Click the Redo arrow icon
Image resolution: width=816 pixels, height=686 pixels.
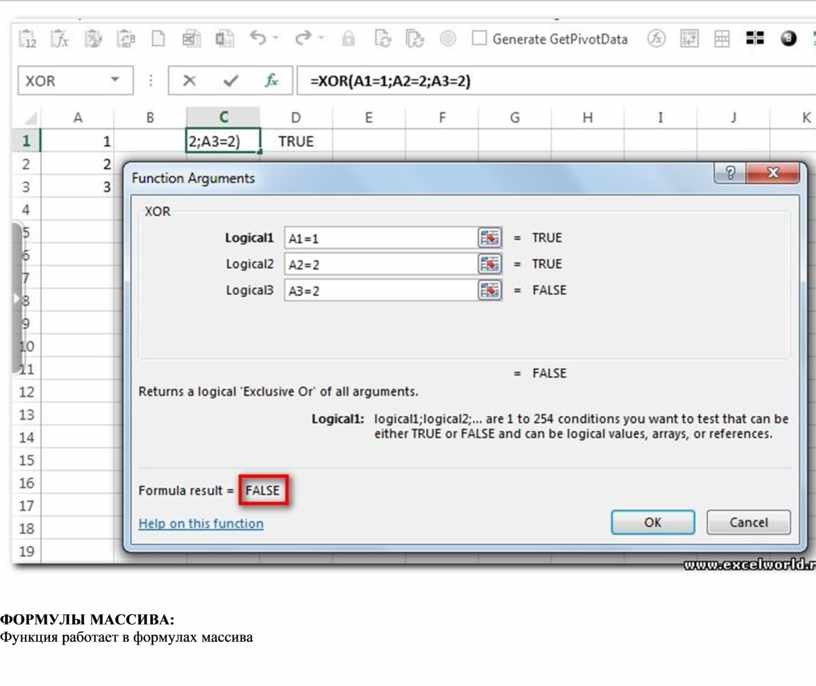pyautogui.click(x=303, y=39)
